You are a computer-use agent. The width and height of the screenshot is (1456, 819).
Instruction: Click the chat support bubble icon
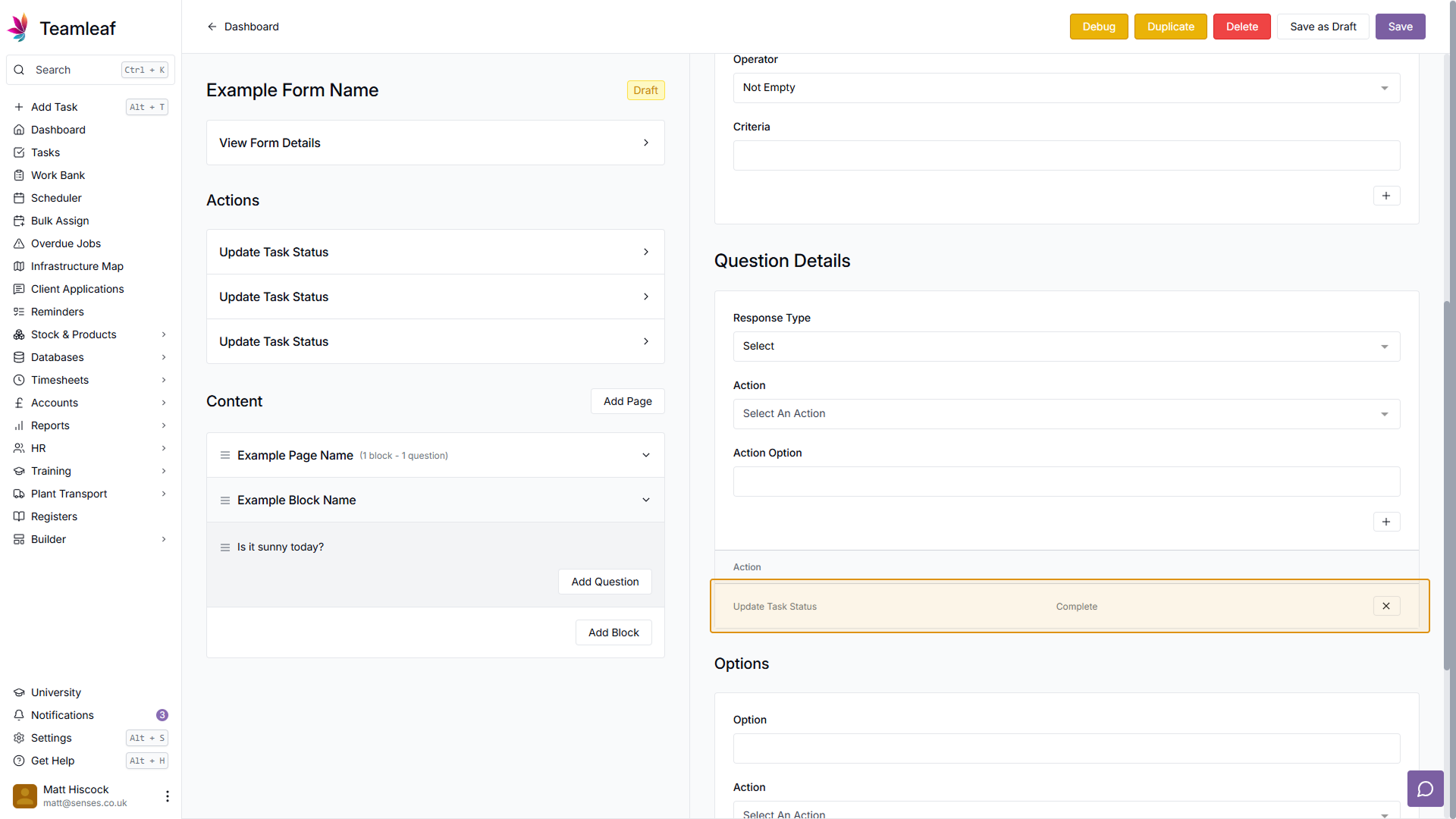[x=1425, y=789]
